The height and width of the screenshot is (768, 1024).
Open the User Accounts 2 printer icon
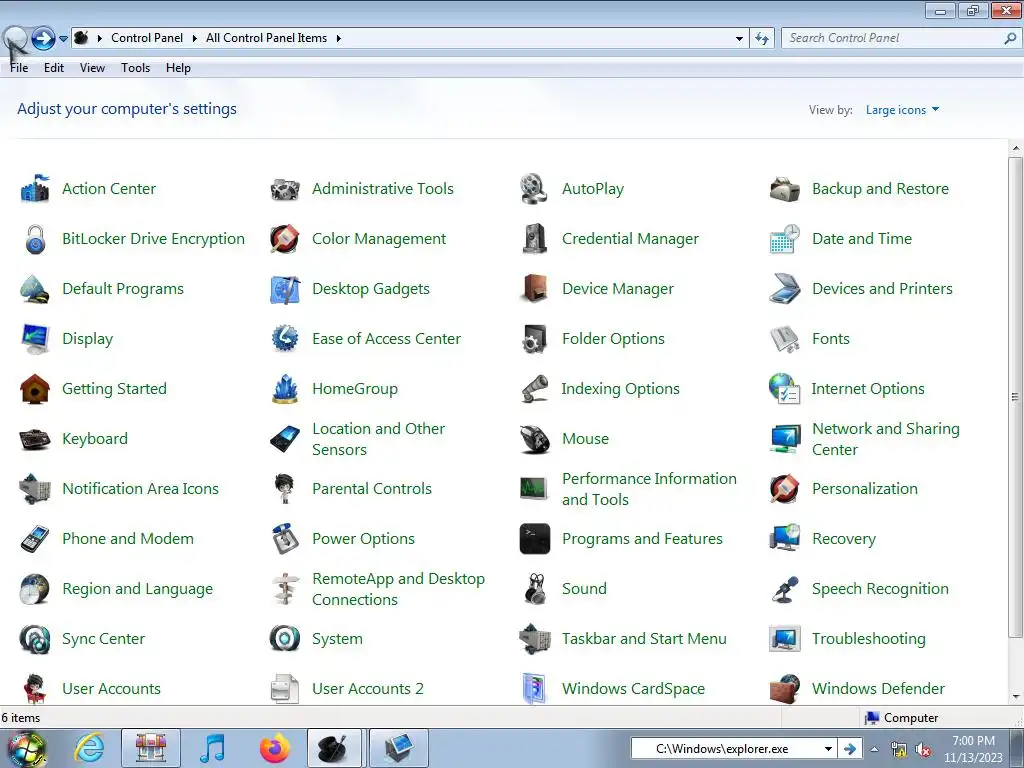point(285,689)
